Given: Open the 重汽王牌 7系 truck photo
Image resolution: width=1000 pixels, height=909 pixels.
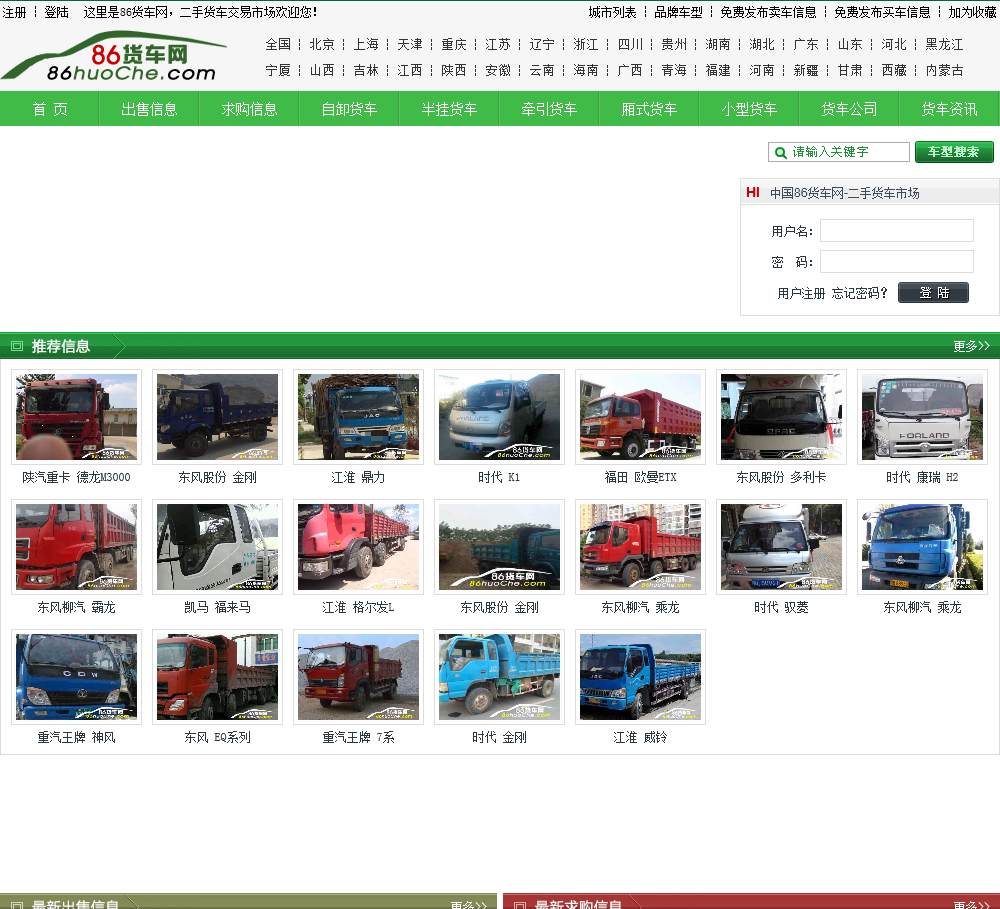Looking at the screenshot, I should tap(358, 677).
